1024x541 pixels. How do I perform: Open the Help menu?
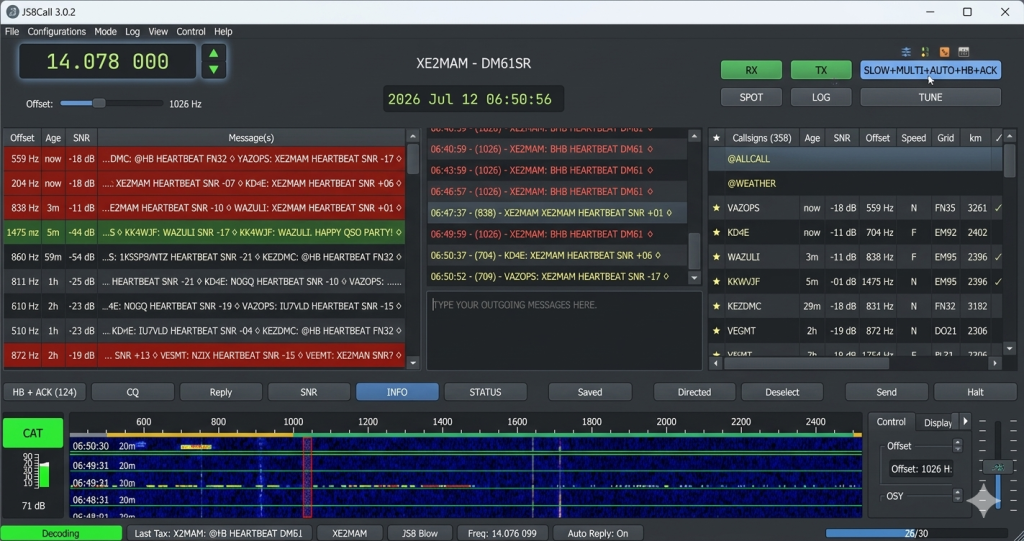click(x=223, y=31)
